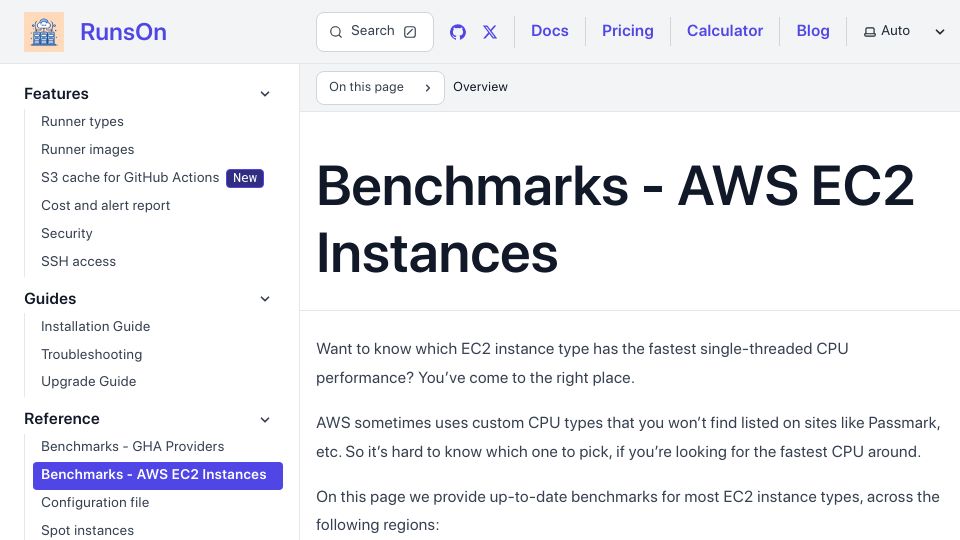Screen dimensions: 960x540
Task: Collapse the Reference section
Action: [265, 419]
